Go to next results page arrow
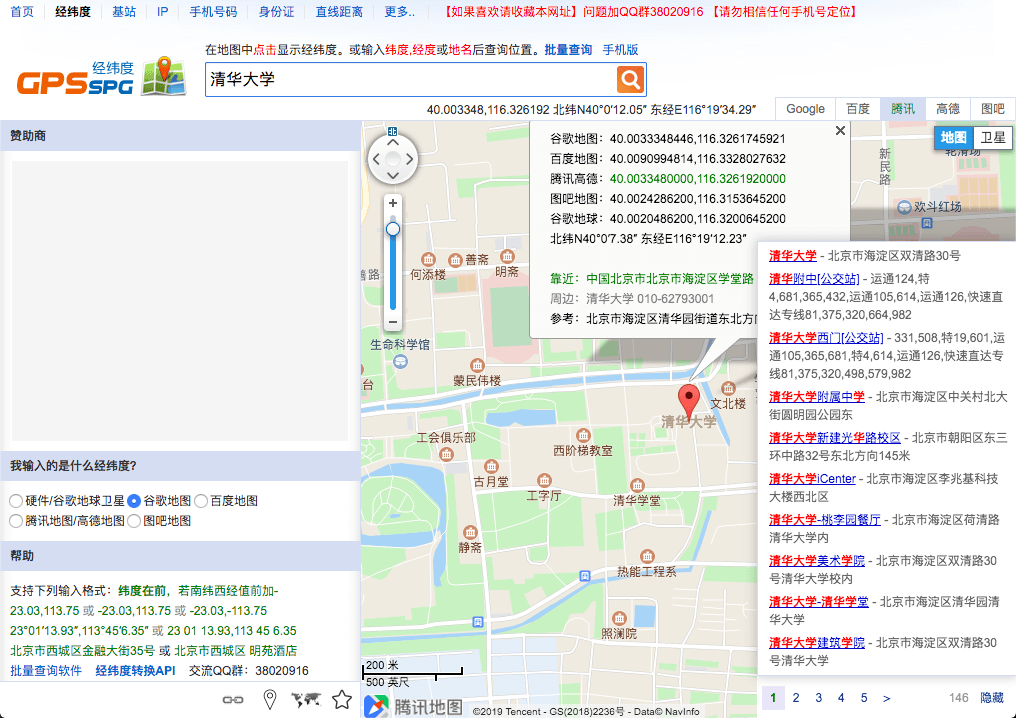 pos(887,698)
